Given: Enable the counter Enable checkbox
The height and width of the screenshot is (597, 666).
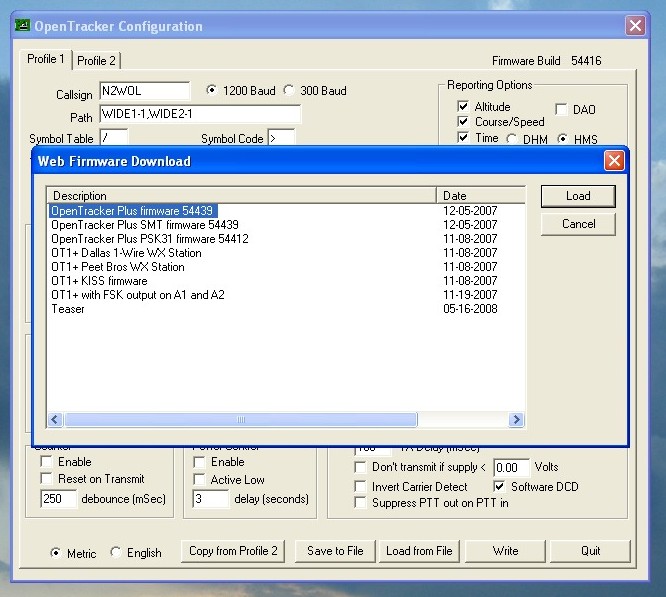Looking at the screenshot, I should 46,462.
